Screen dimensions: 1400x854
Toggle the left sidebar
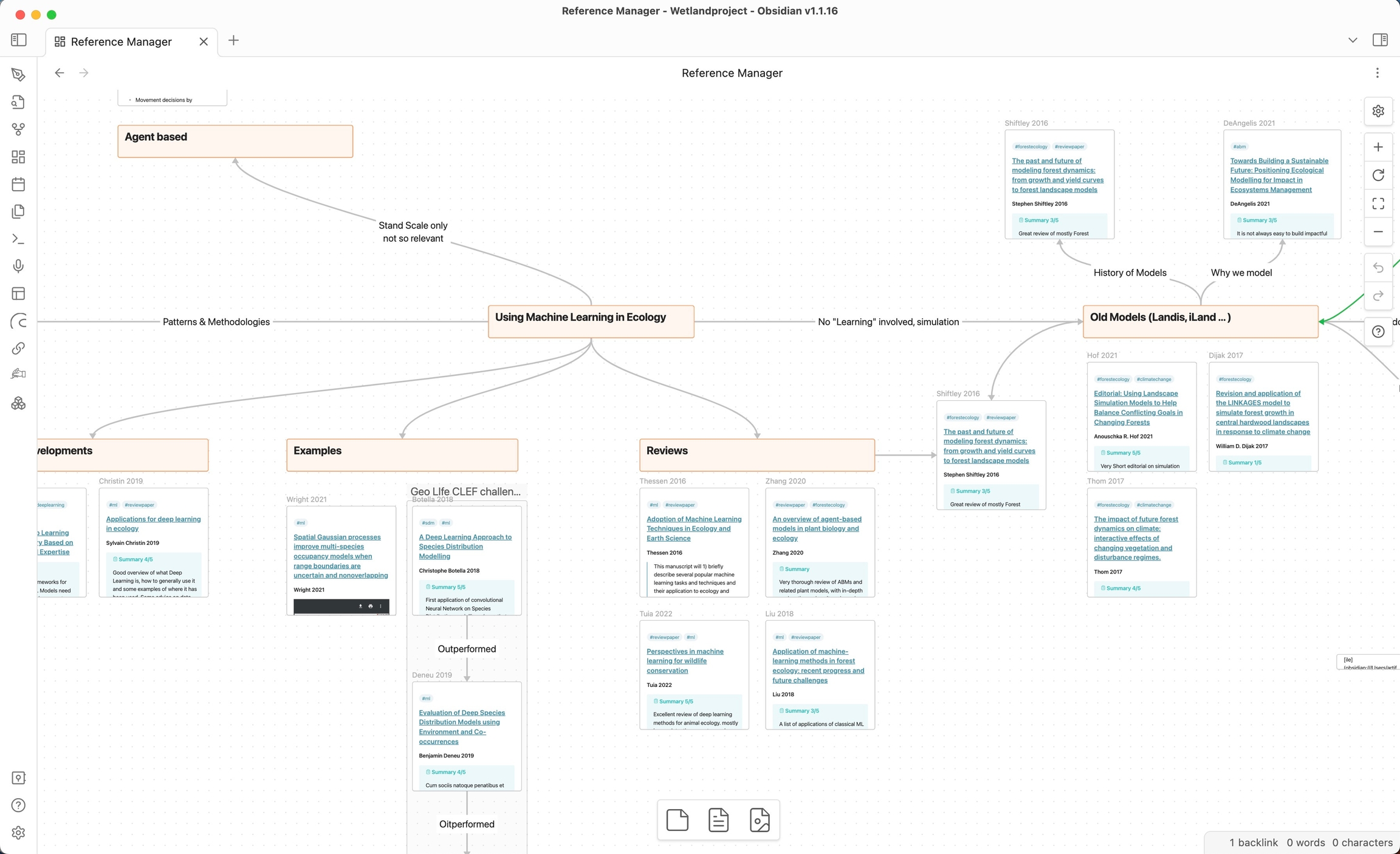19,40
